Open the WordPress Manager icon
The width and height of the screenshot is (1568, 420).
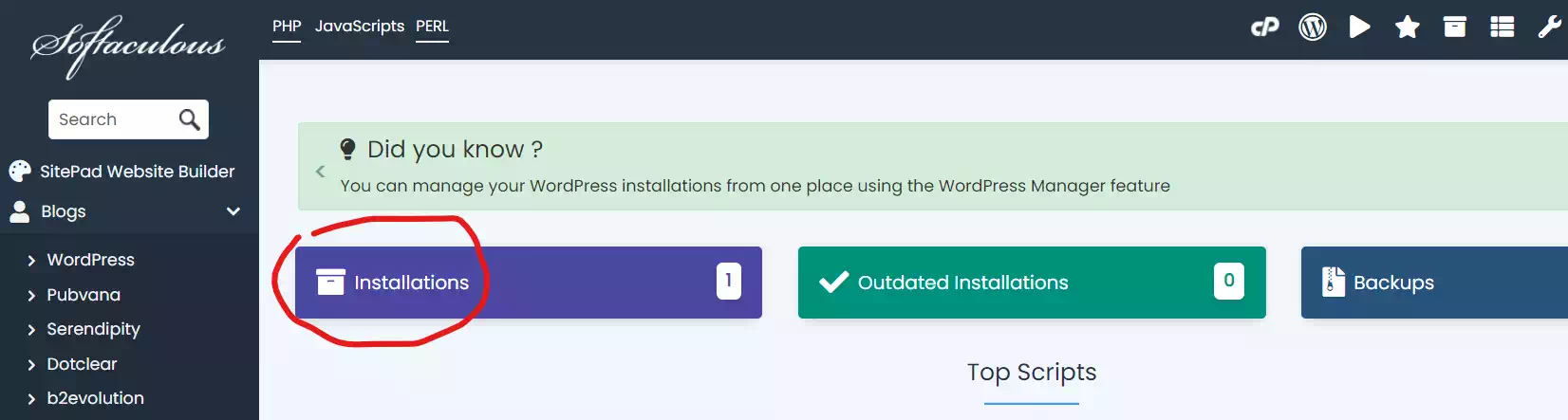coord(1313,27)
